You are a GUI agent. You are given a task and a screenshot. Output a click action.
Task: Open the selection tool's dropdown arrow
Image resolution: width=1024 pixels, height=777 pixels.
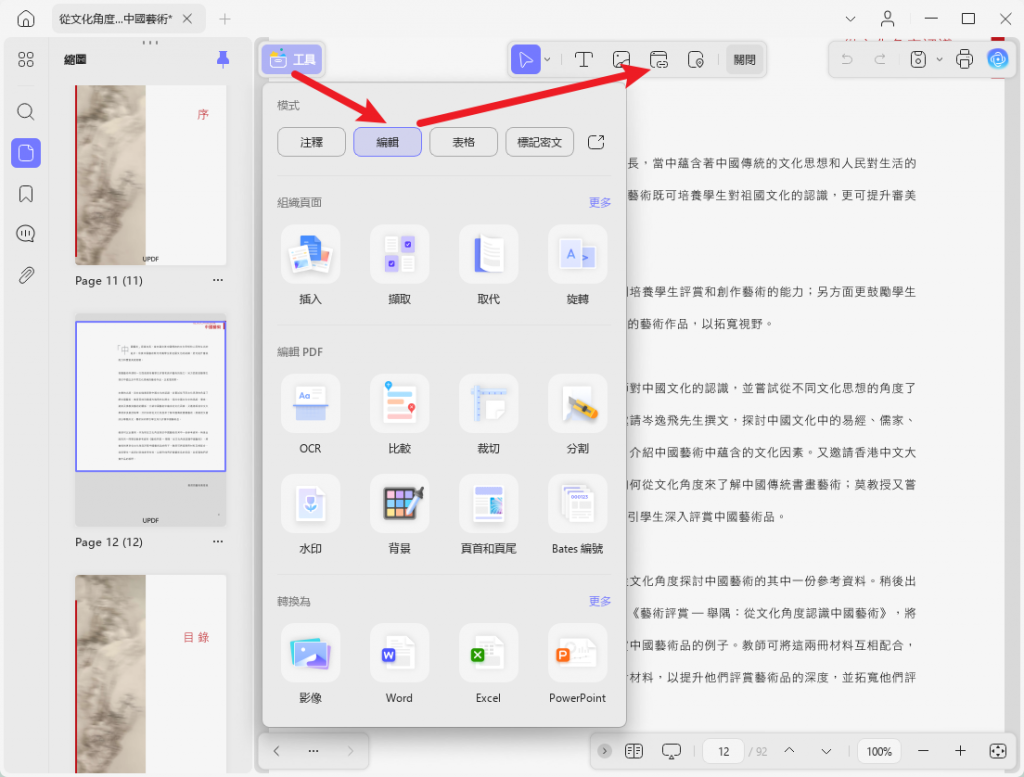546,59
